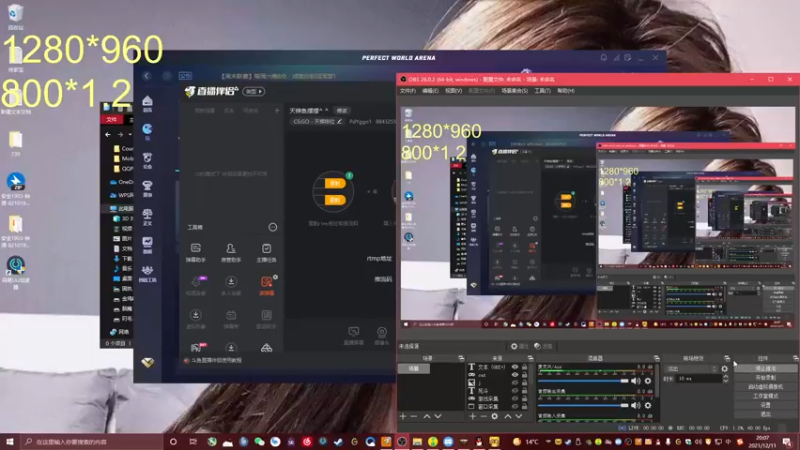This screenshot has width=800, height=450.
Task: Open OBS 编辑(E) menu
Action: pos(430,91)
